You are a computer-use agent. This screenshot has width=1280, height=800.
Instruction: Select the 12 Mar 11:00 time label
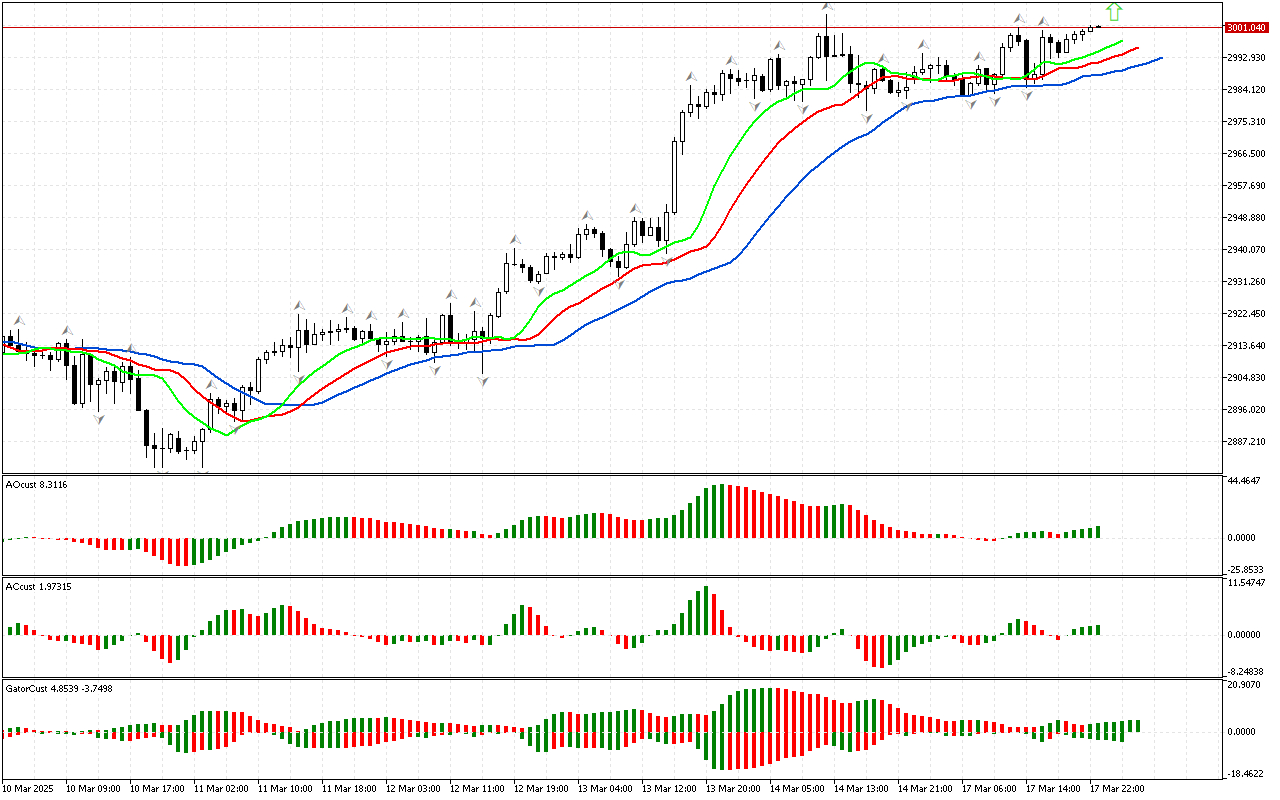[x=476, y=789]
